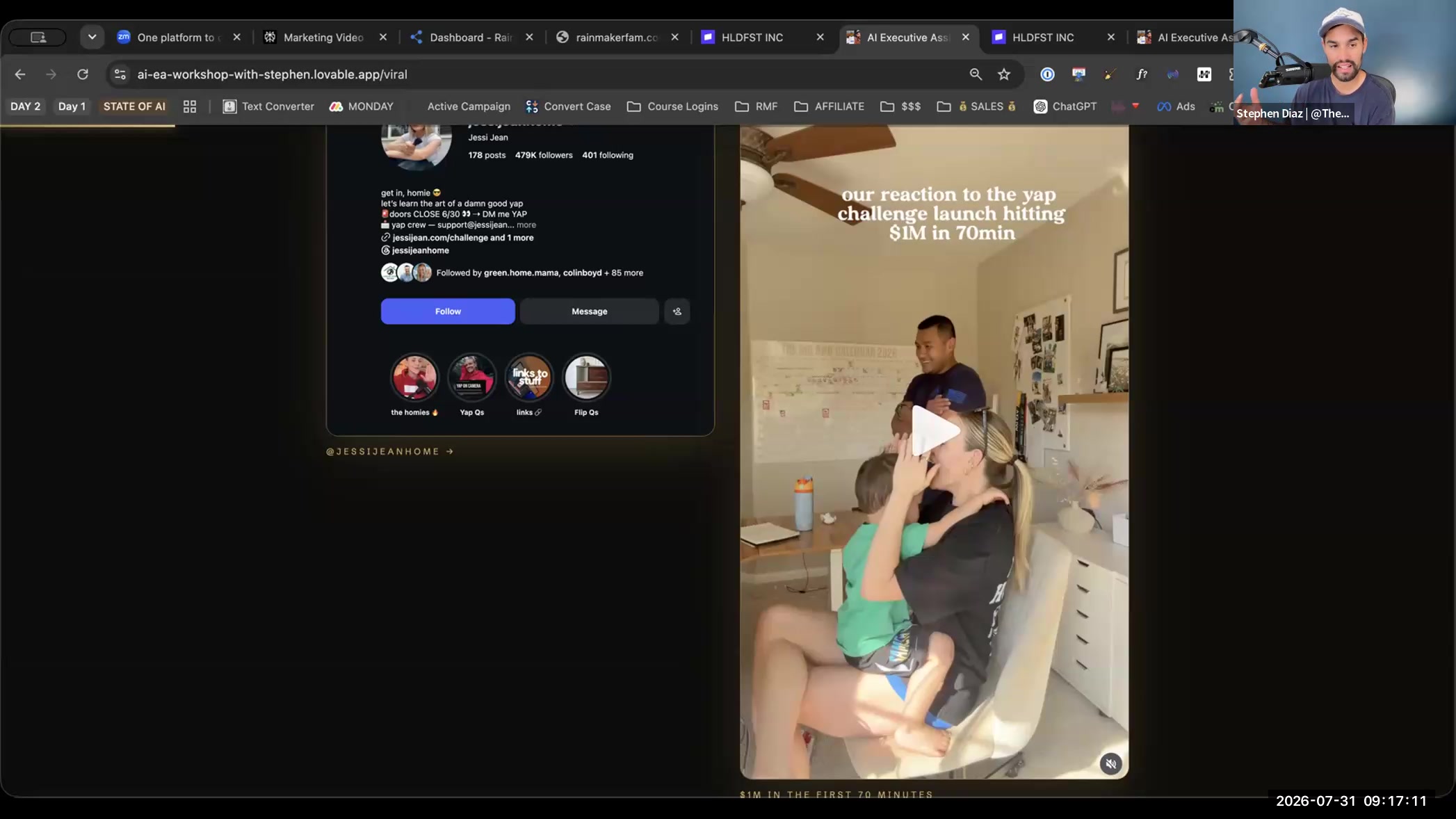1456x819 pixels.
Task: Open 'the homies' story highlight
Action: 414,378
